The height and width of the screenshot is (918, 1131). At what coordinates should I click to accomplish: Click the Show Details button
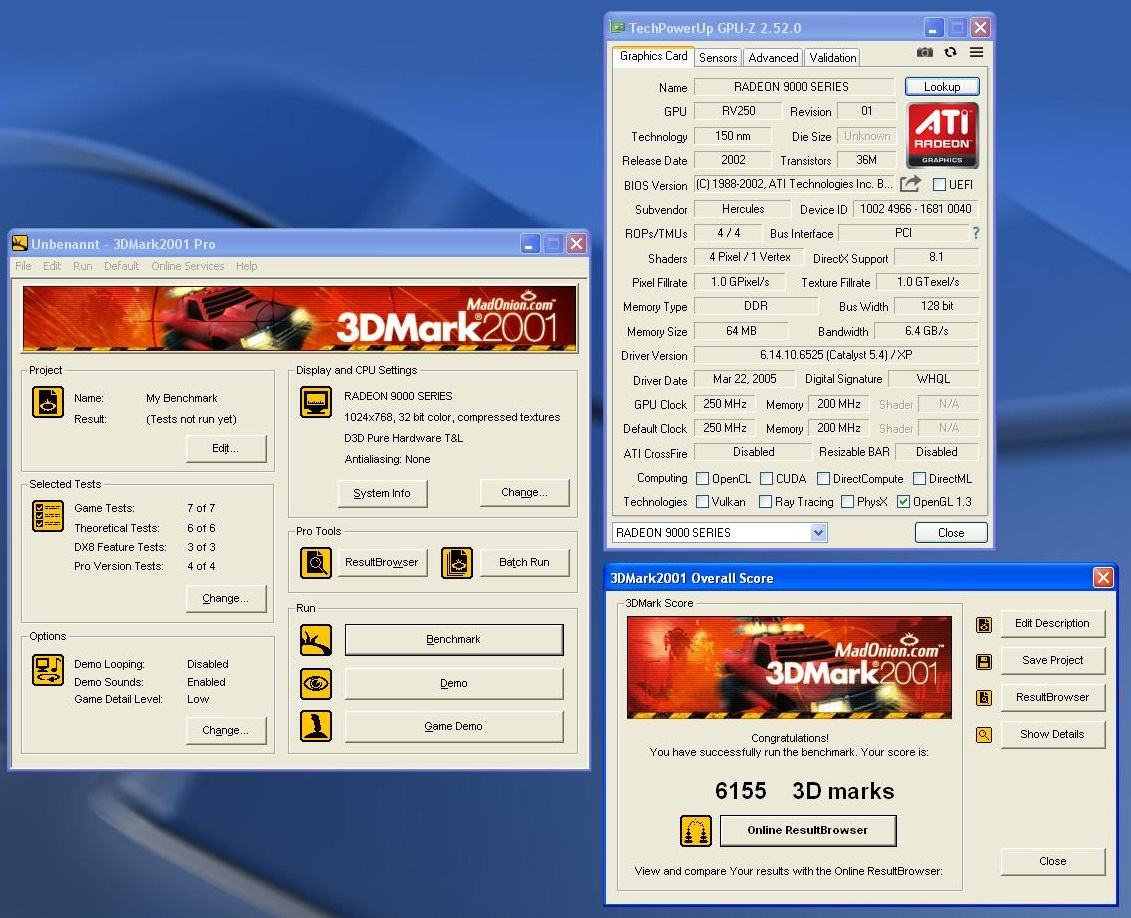(1052, 734)
